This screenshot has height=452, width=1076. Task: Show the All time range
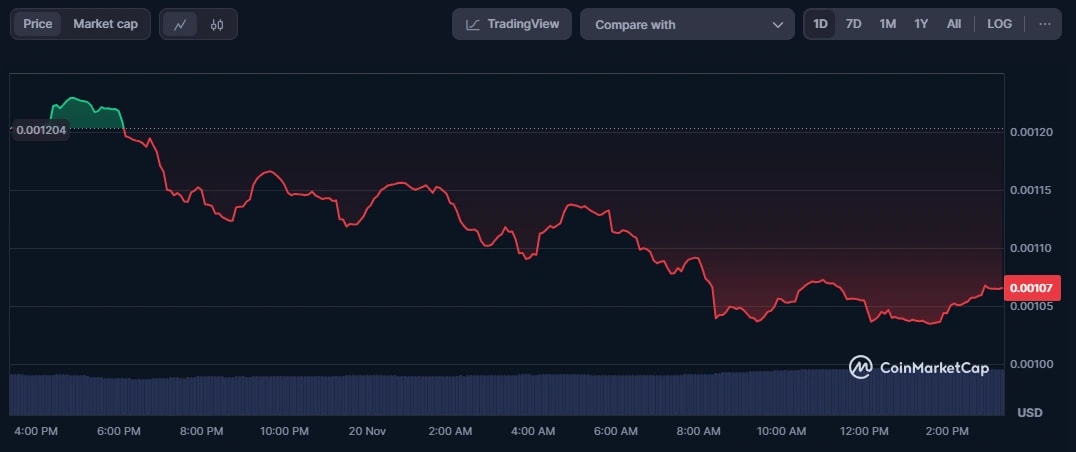tap(954, 24)
